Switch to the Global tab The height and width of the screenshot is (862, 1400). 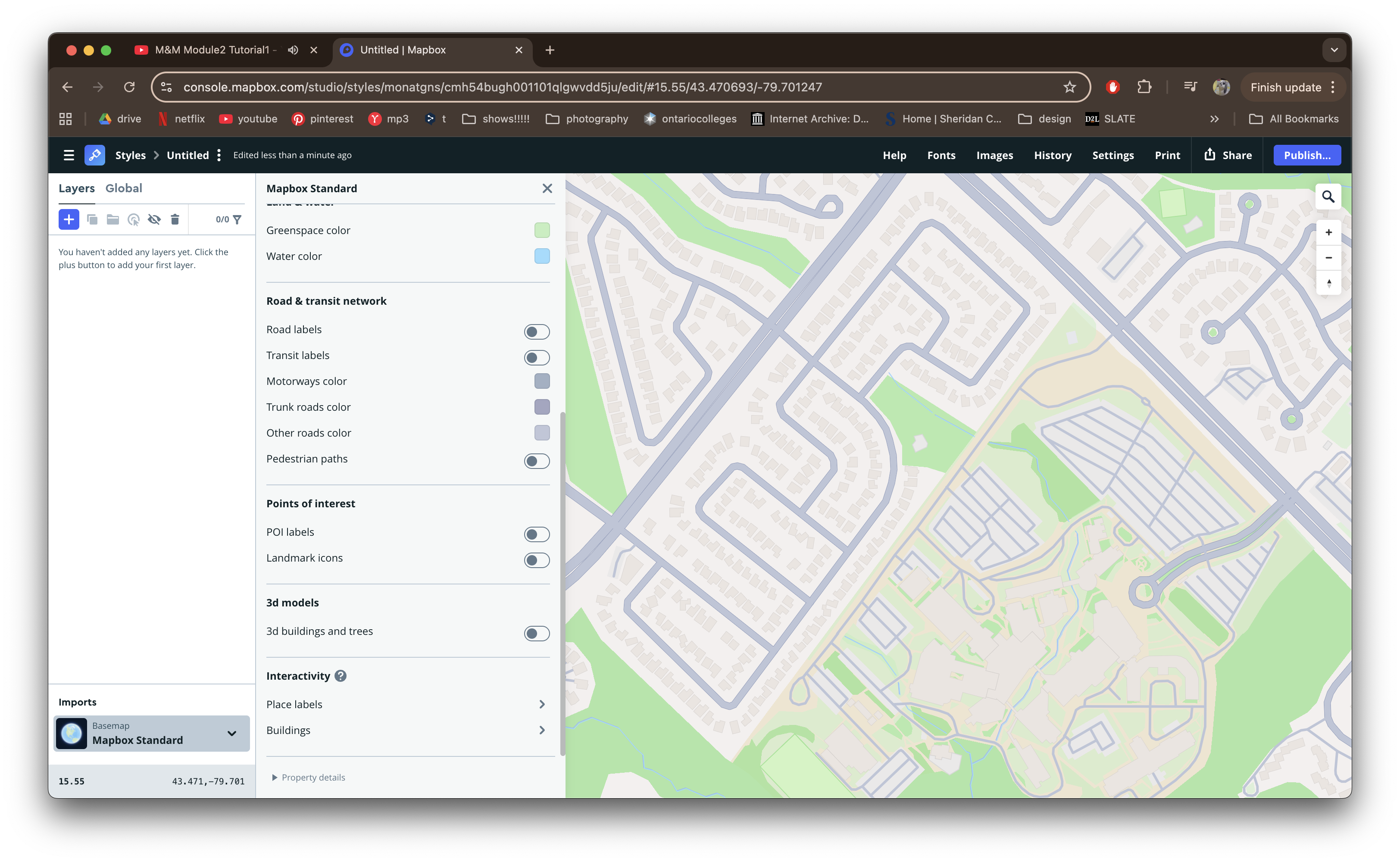pyautogui.click(x=124, y=188)
